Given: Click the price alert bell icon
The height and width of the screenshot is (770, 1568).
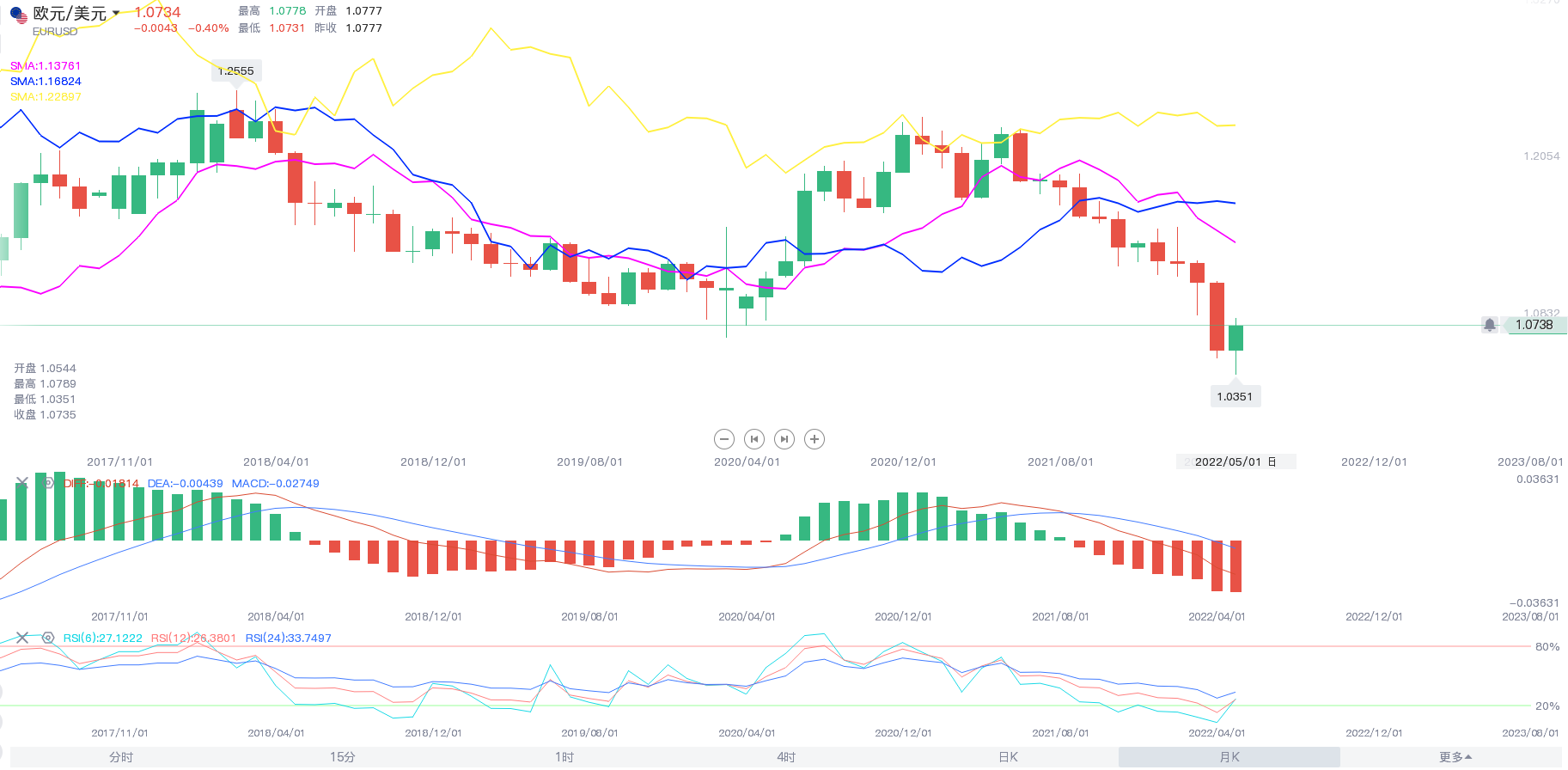Looking at the screenshot, I should click(1490, 325).
